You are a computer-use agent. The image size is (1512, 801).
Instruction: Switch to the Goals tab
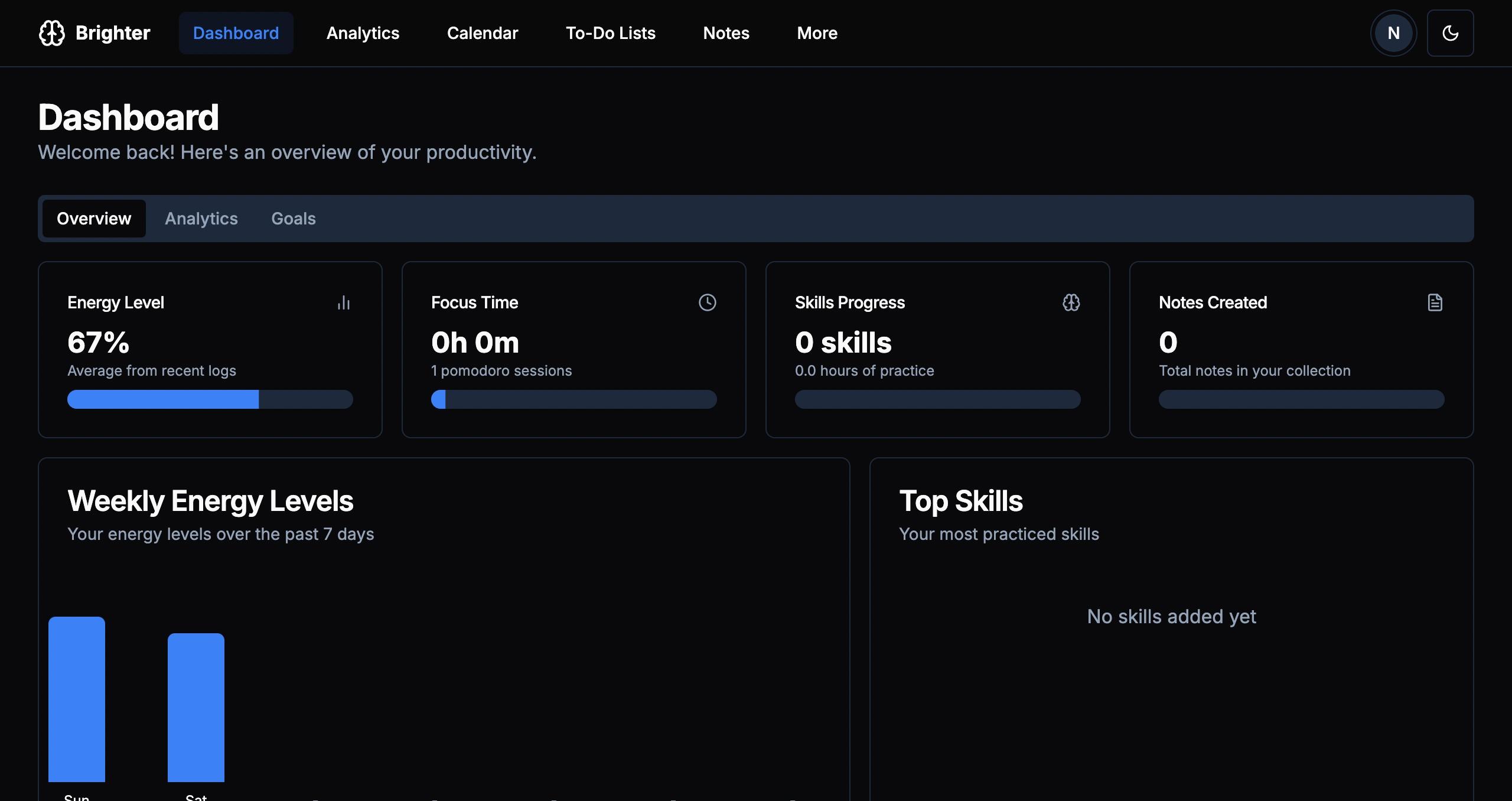(x=294, y=219)
